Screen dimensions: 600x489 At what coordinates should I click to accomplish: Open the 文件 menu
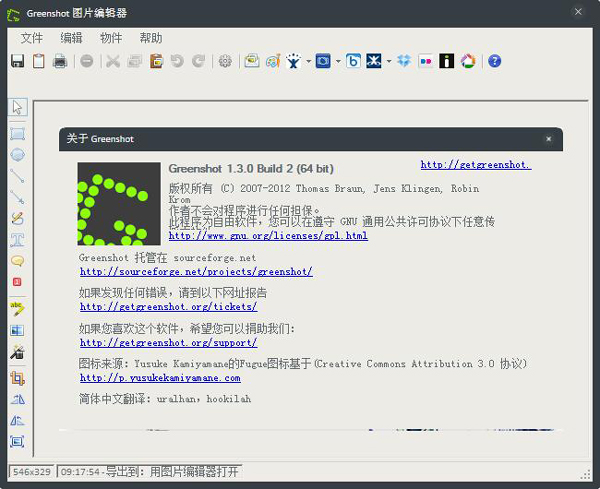click(x=32, y=38)
